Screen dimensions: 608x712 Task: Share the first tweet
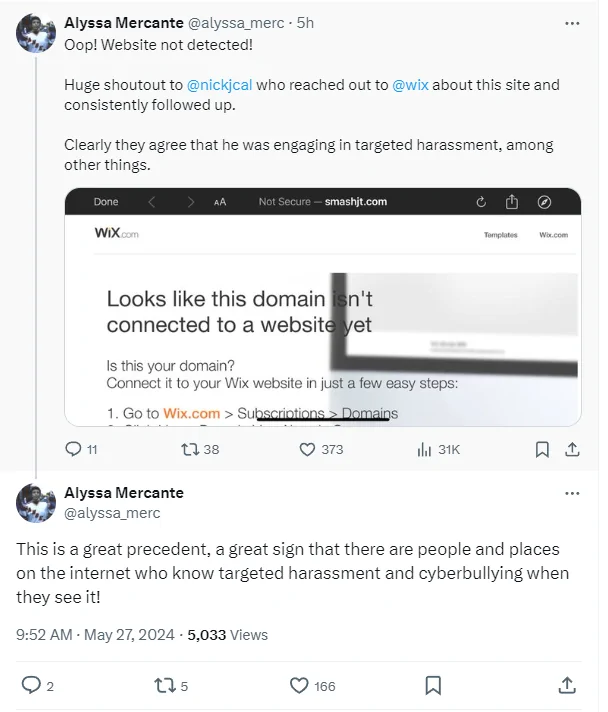[x=572, y=449]
